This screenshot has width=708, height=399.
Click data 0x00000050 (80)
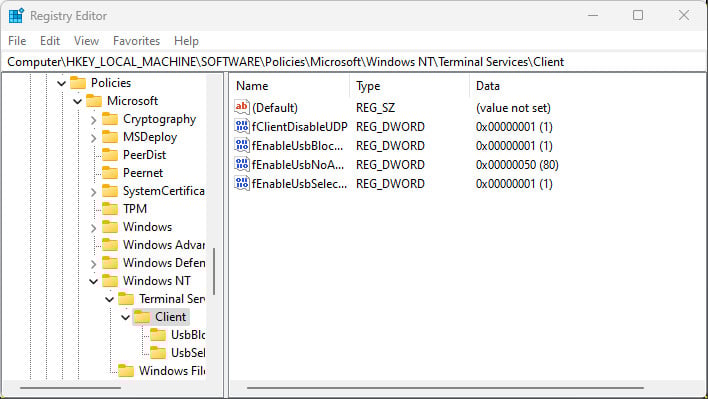click(x=517, y=165)
